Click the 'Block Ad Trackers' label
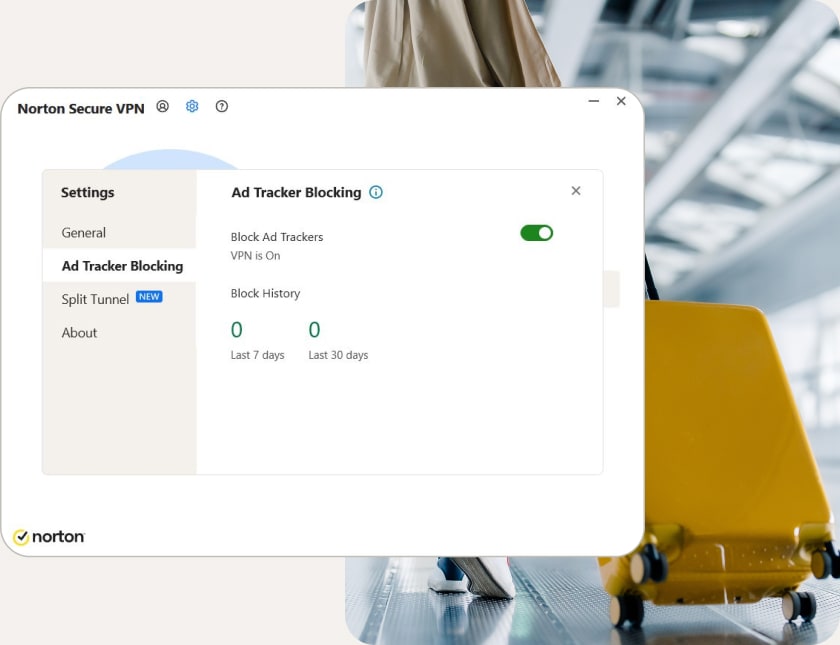Screen dimensions: 840x645 pos(277,237)
